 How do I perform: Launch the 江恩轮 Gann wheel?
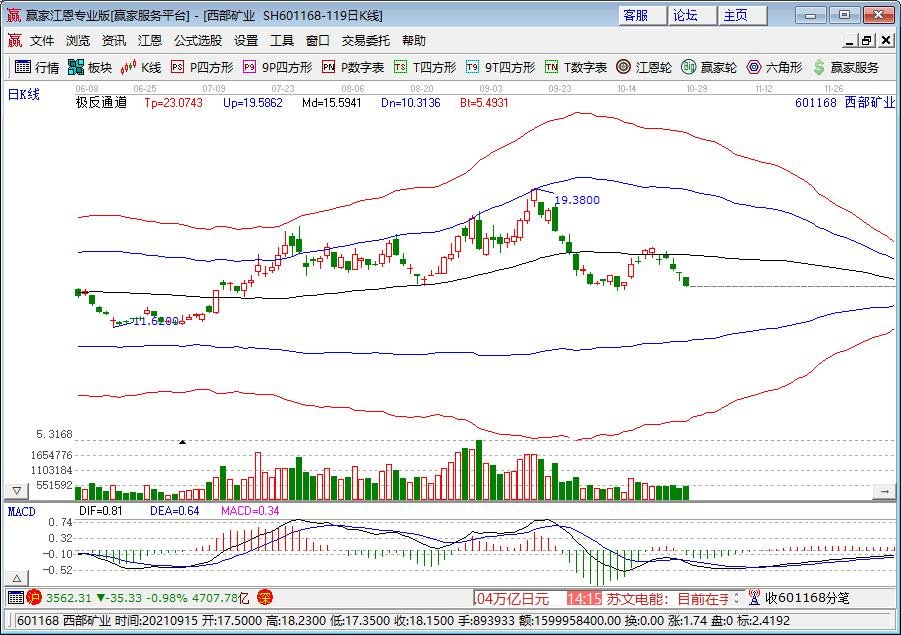click(x=644, y=68)
